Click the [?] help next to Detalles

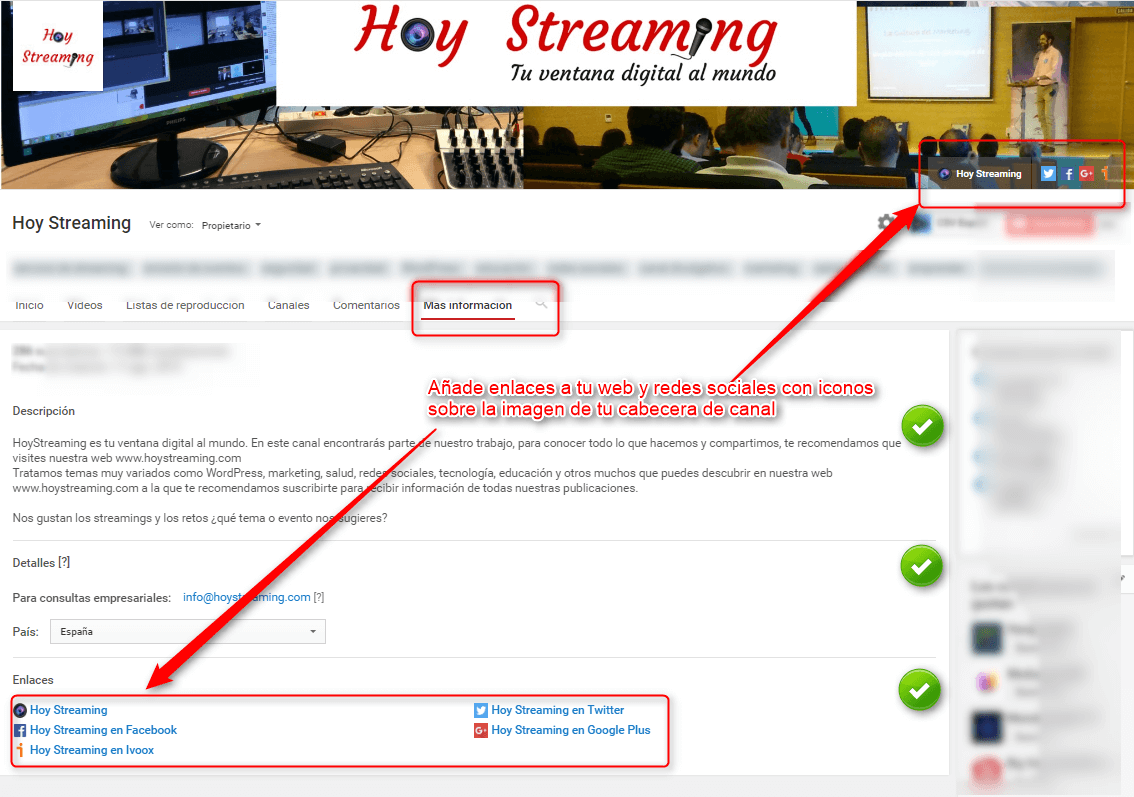pos(64,563)
